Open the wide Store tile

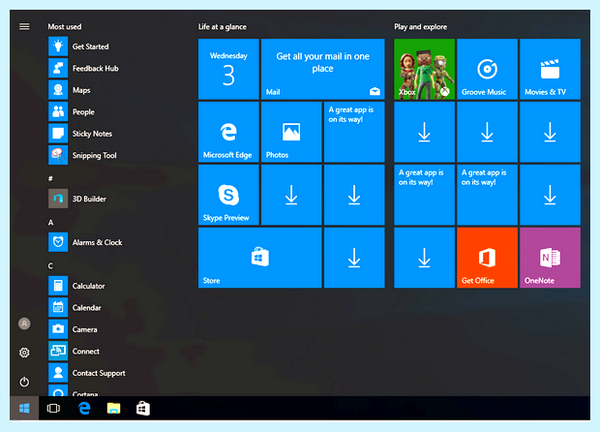point(260,258)
